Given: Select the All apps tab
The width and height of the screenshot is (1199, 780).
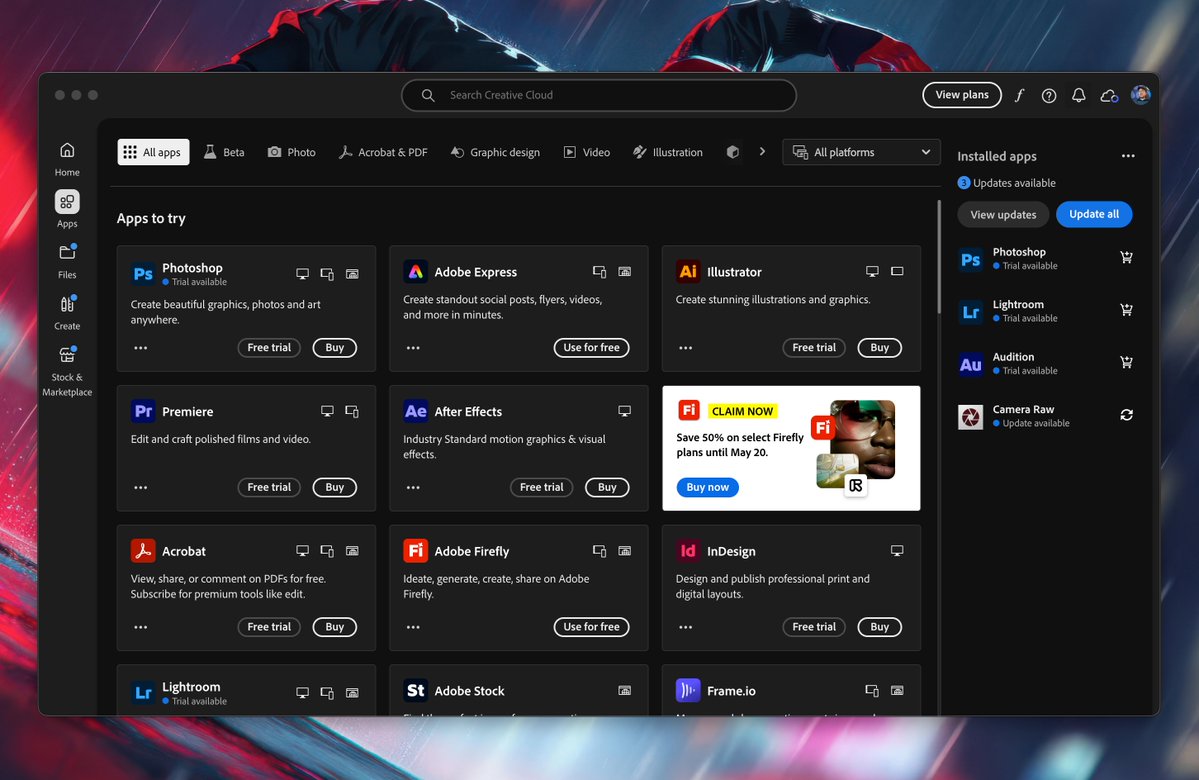Looking at the screenshot, I should [153, 152].
